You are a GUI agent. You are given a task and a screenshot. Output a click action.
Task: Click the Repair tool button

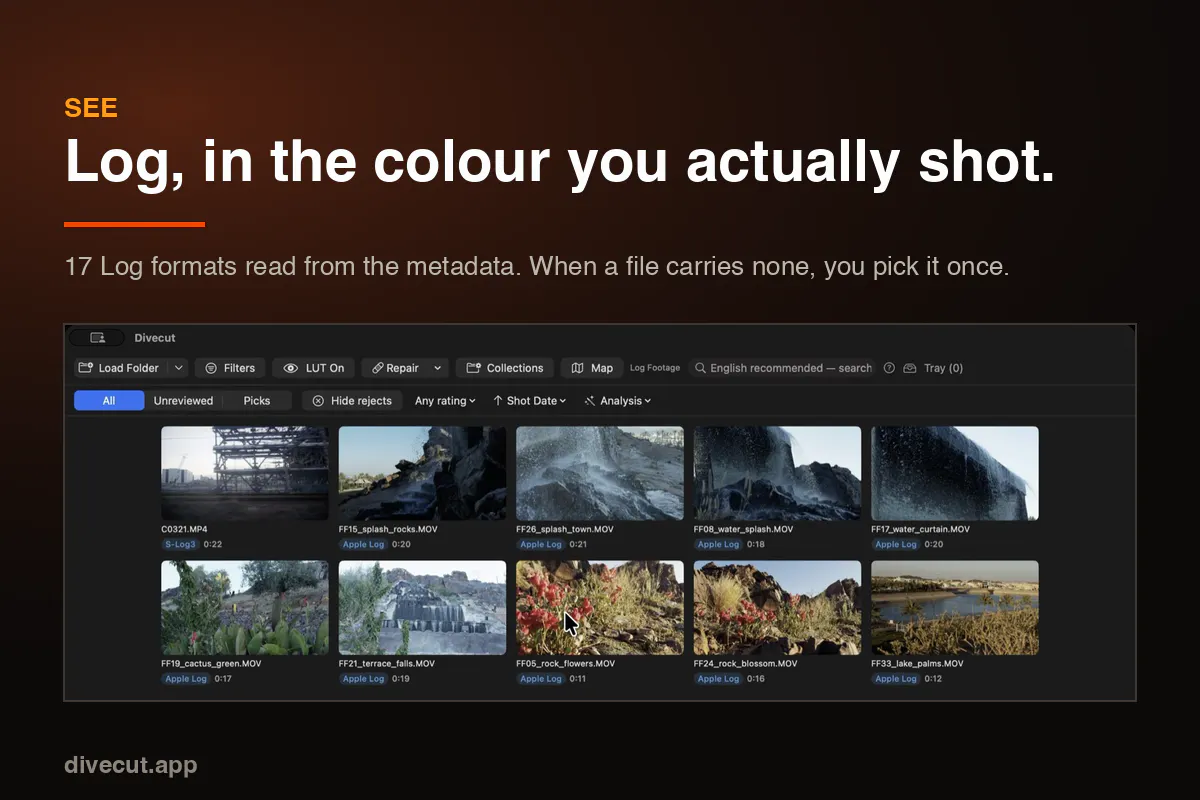394,368
